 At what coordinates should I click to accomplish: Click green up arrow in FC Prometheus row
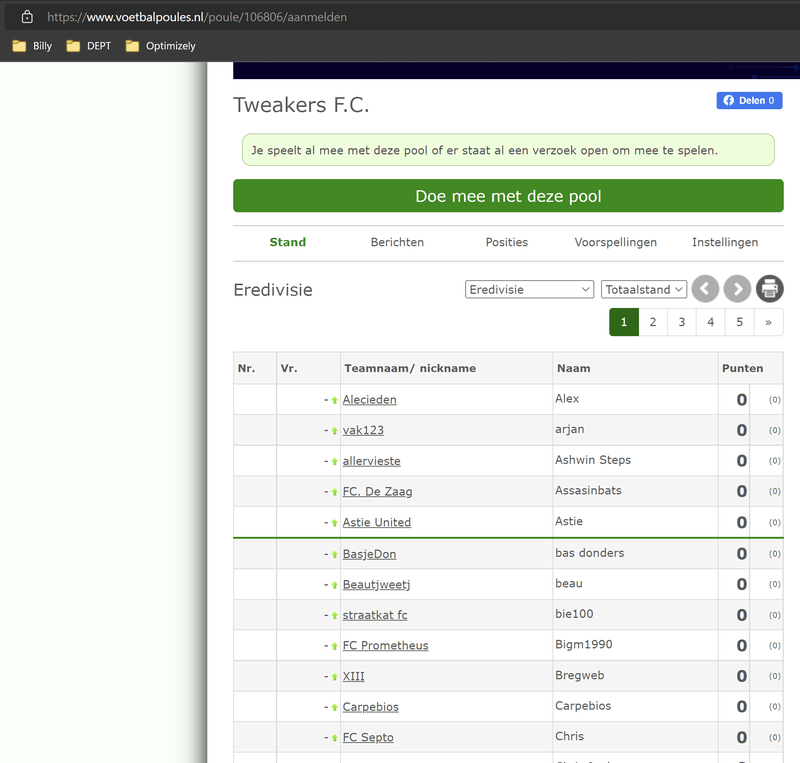point(334,647)
